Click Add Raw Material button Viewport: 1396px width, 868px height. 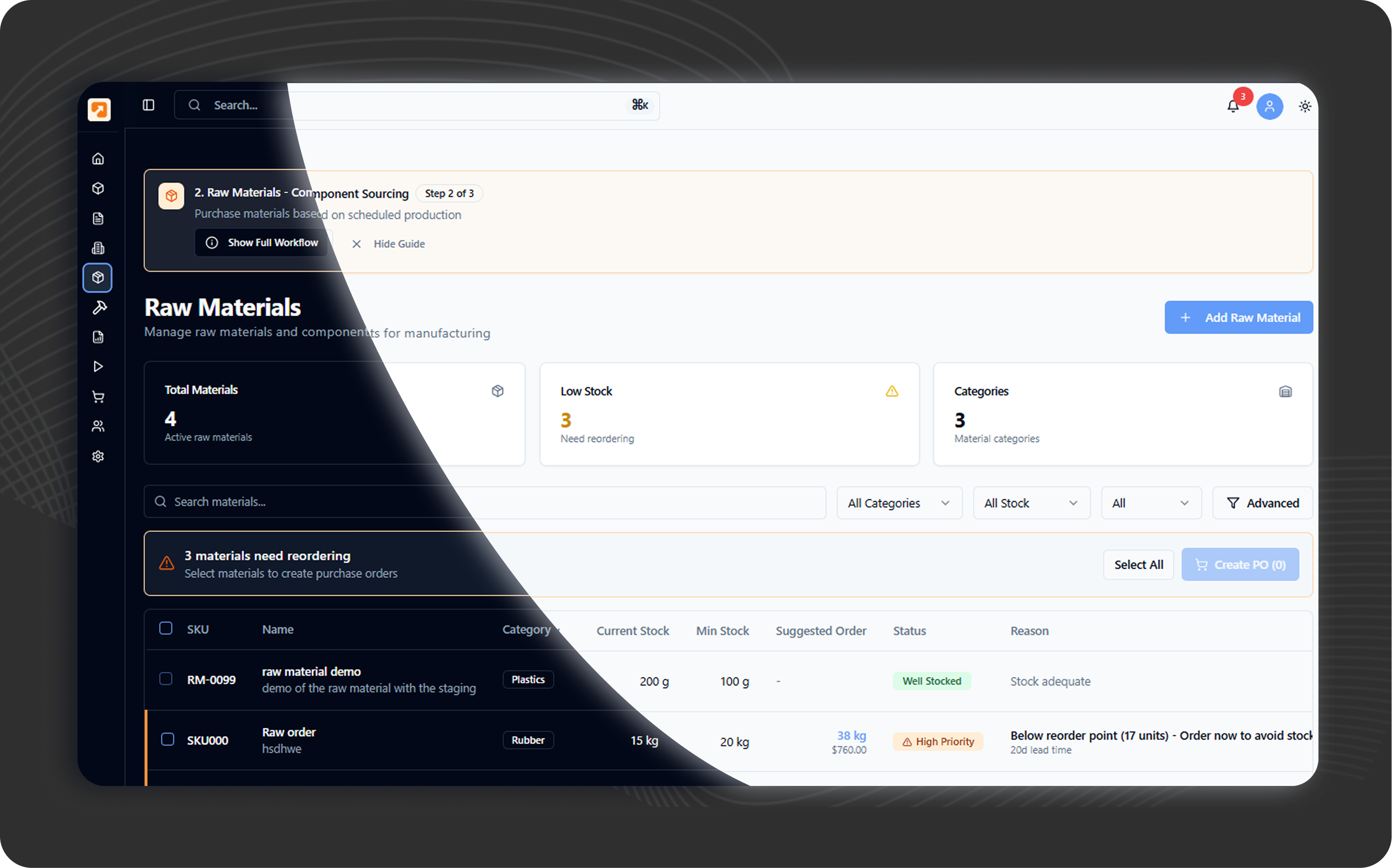(x=1239, y=317)
